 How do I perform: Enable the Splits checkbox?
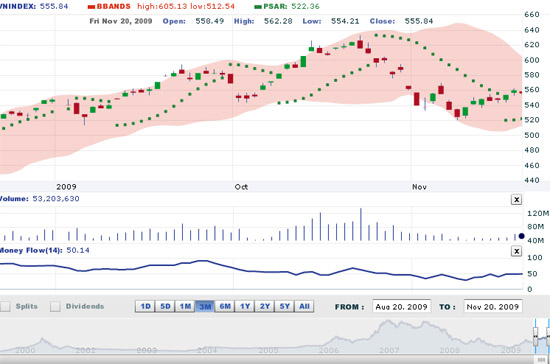point(5,306)
